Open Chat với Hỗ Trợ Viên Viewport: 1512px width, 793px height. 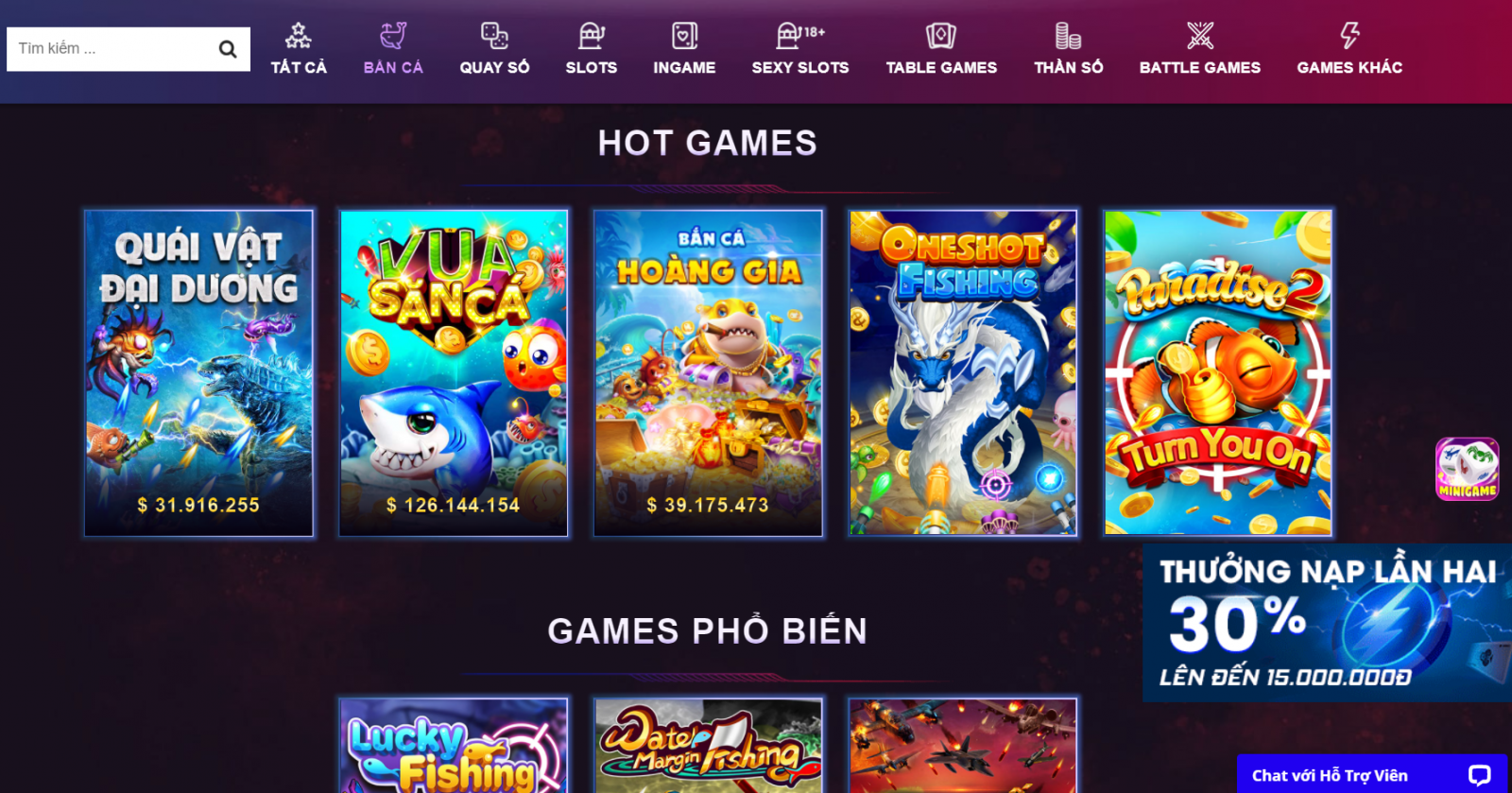1372,775
